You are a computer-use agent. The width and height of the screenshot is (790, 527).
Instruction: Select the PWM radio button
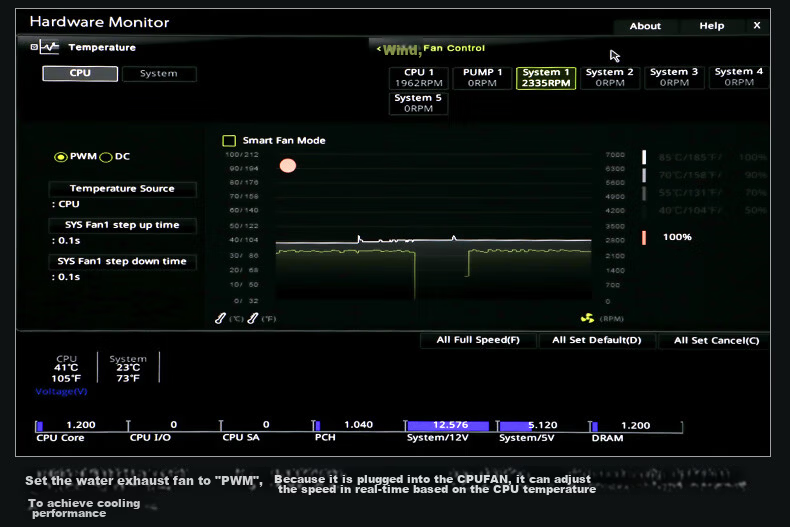pos(60,157)
